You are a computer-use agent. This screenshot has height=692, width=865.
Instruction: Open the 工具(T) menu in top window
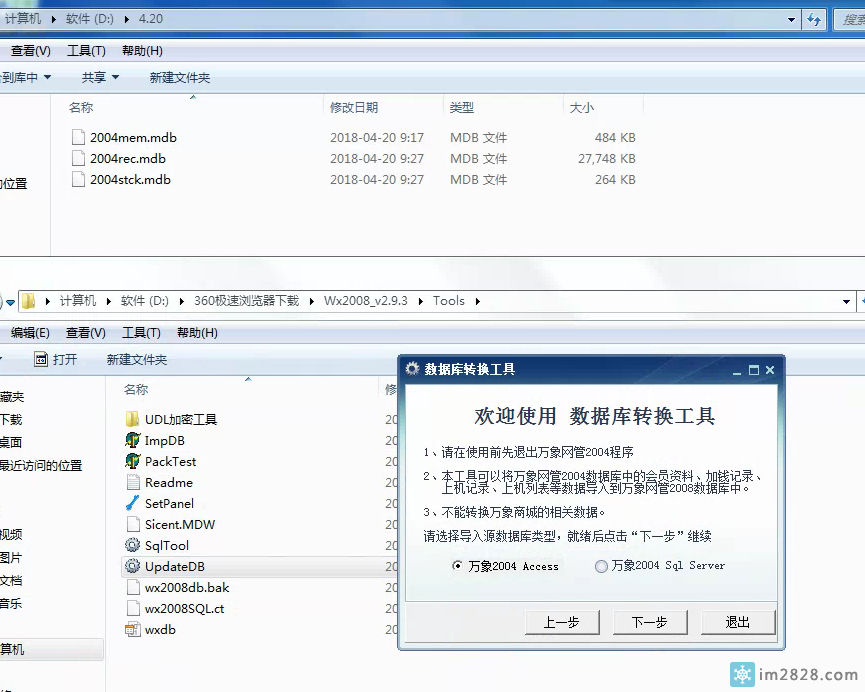(86, 51)
